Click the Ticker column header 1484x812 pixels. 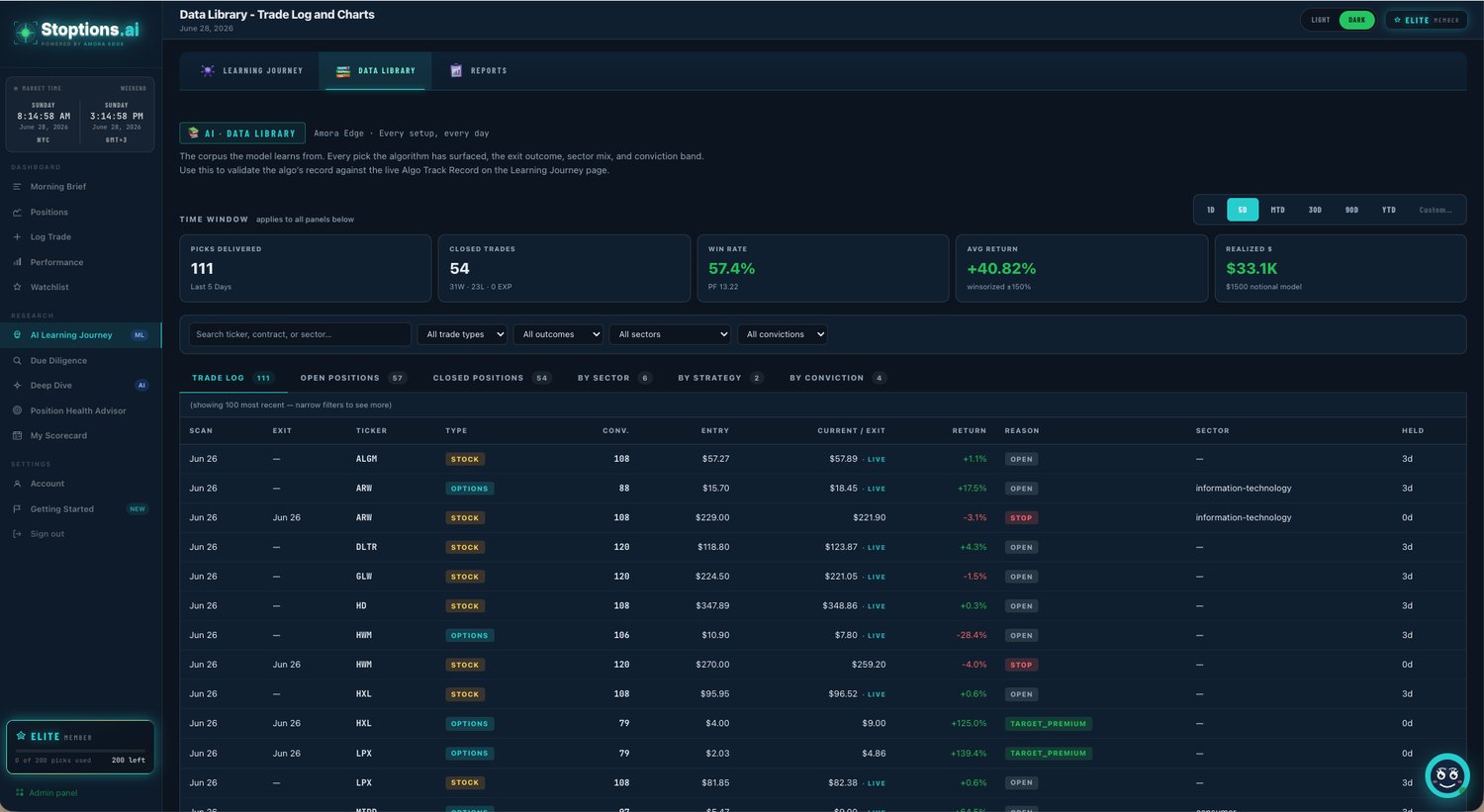coord(371,431)
